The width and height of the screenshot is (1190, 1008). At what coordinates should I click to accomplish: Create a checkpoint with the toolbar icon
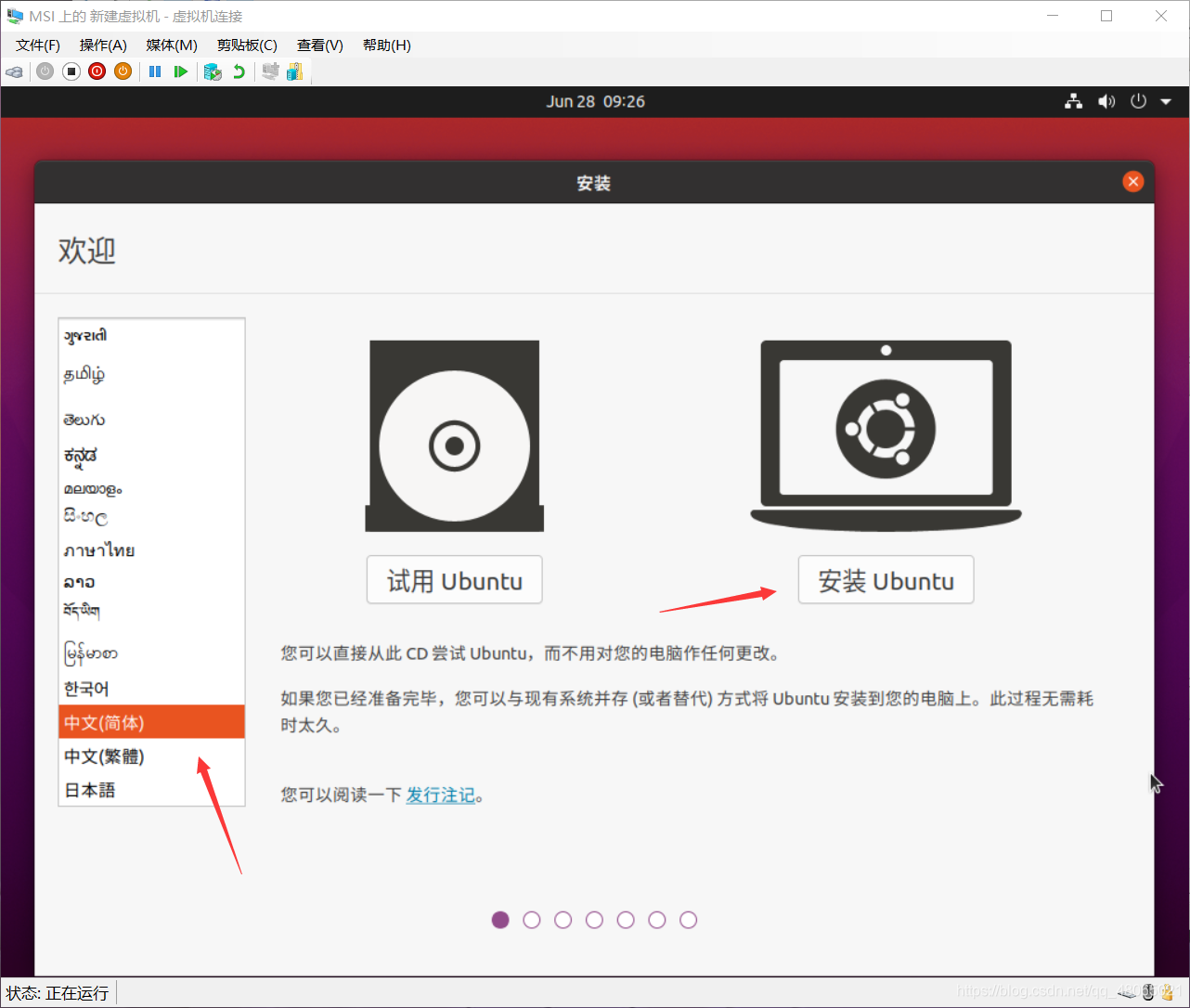[213, 71]
